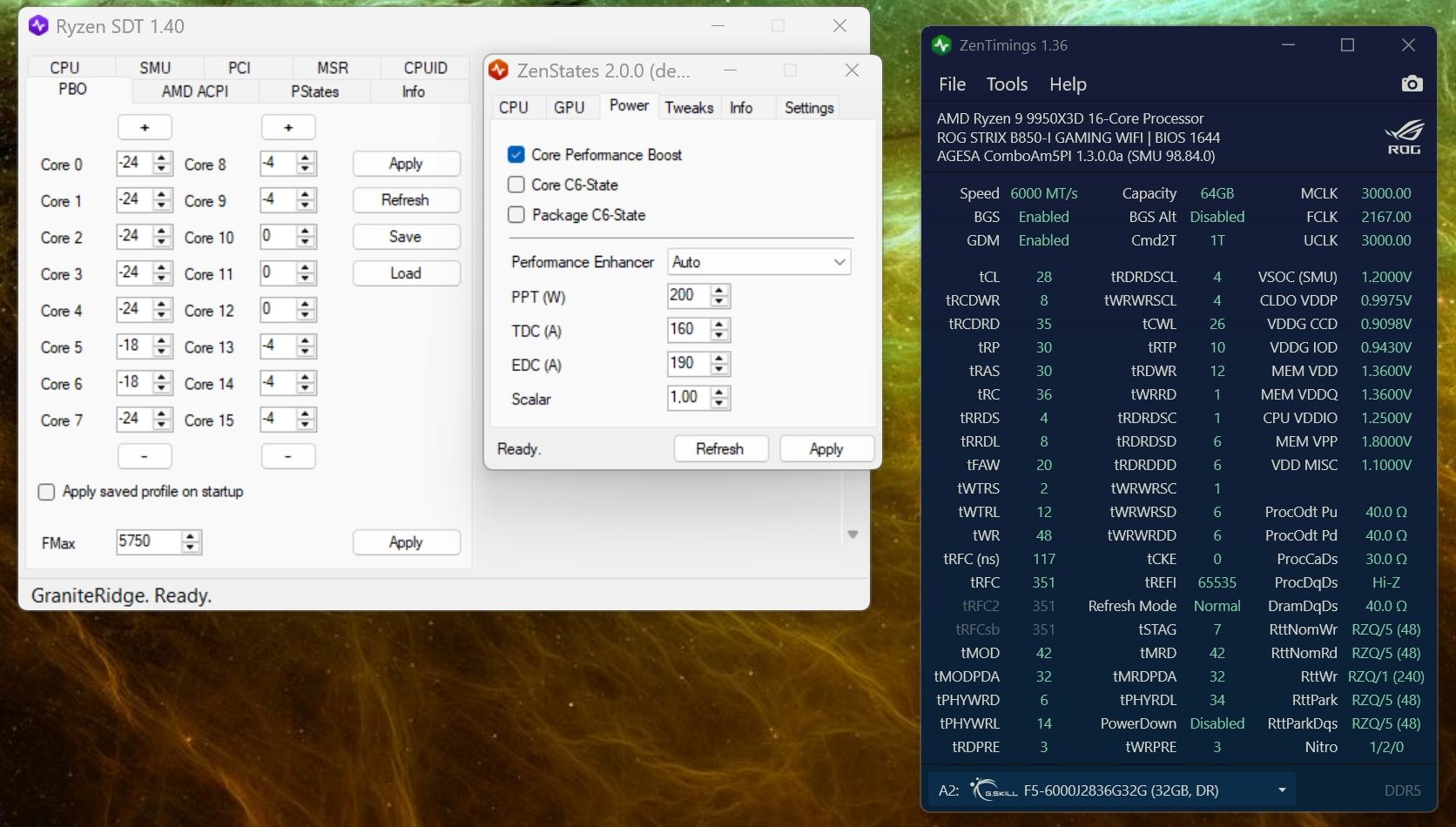The width and height of the screenshot is (1456, 827).
Task: Toggle Core Performance Boost checkbox
Action: pyautogui.click(x=516, y=155)
